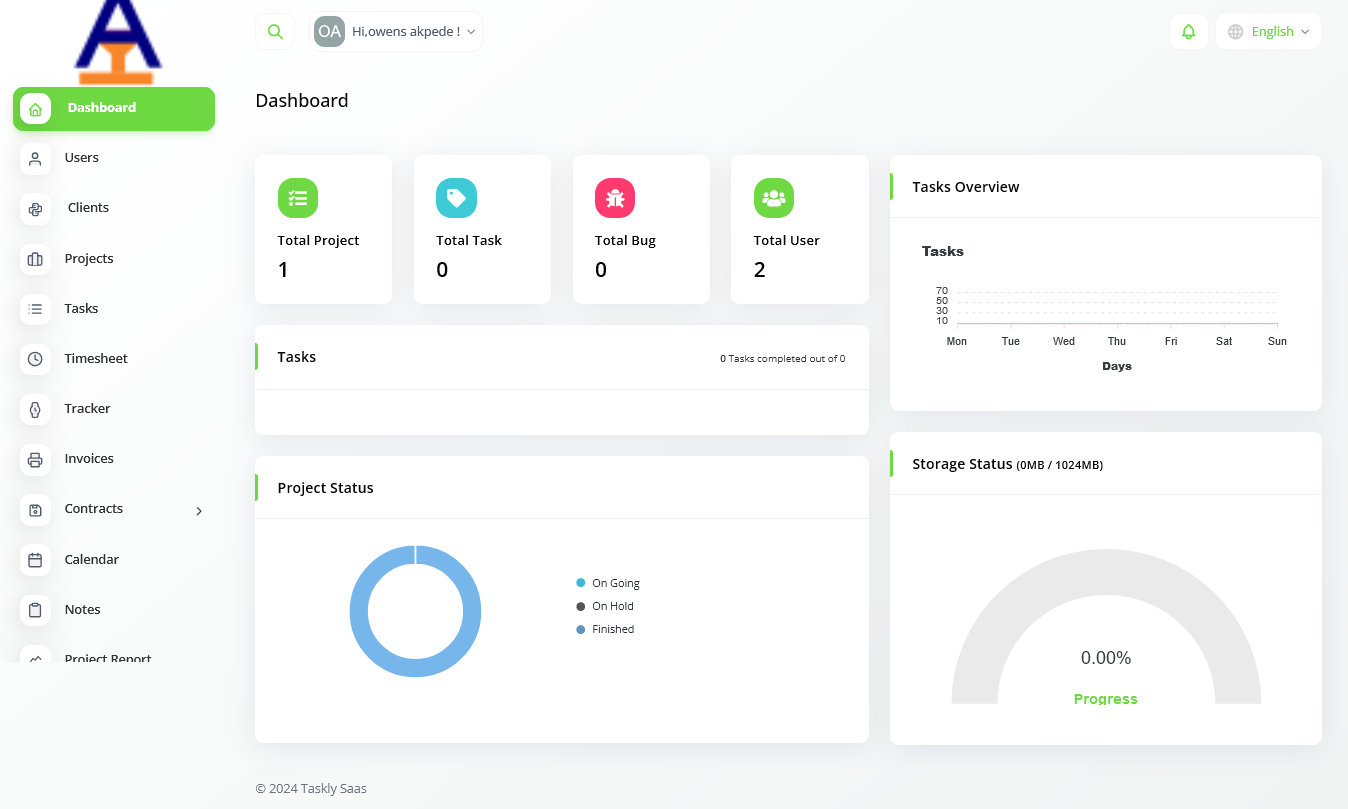
Task: Expand the Contracts submenu arrow
Action: point(199,511)
